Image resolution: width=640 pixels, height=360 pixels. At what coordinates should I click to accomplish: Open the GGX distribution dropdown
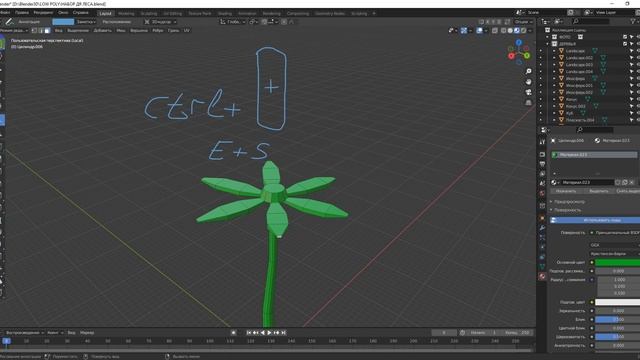pos(615,245)
